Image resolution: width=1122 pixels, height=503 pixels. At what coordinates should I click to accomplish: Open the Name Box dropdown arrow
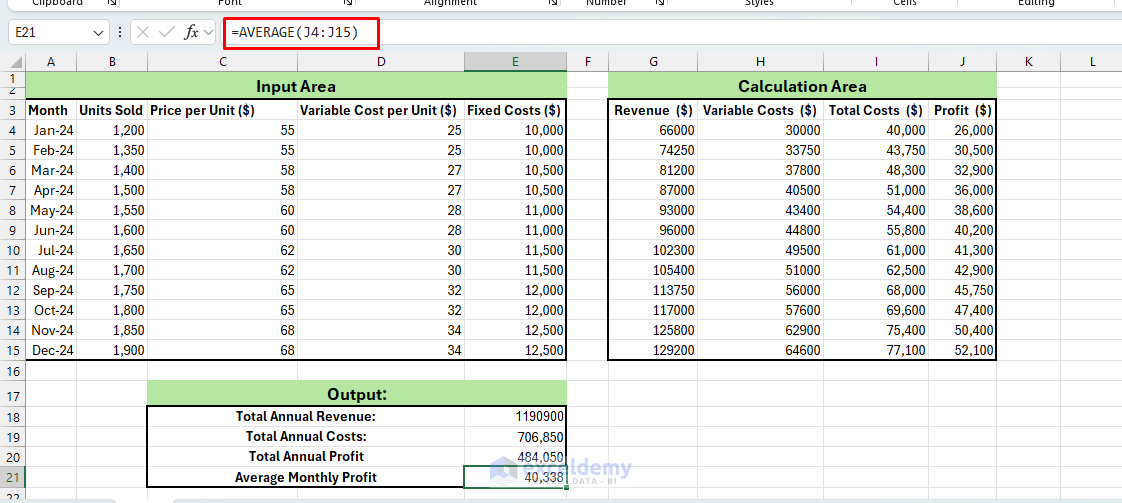click(97, 33)
